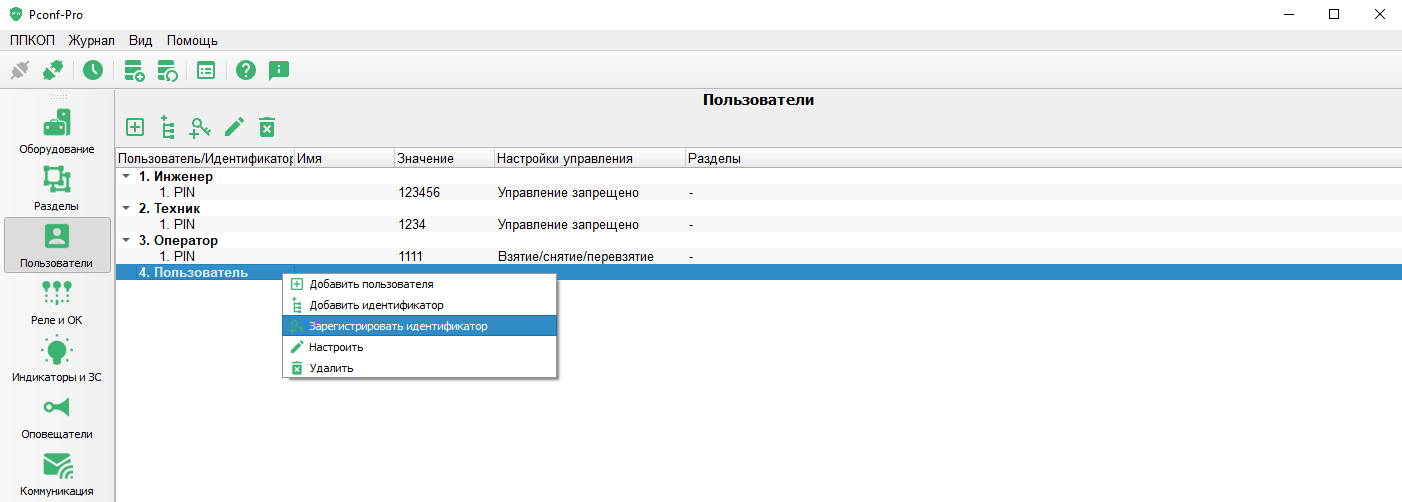The height and width of the screenshot is (502, 1402).
Task: Click the delete icon in the users toolbar
Action: [x=267, y=127]
